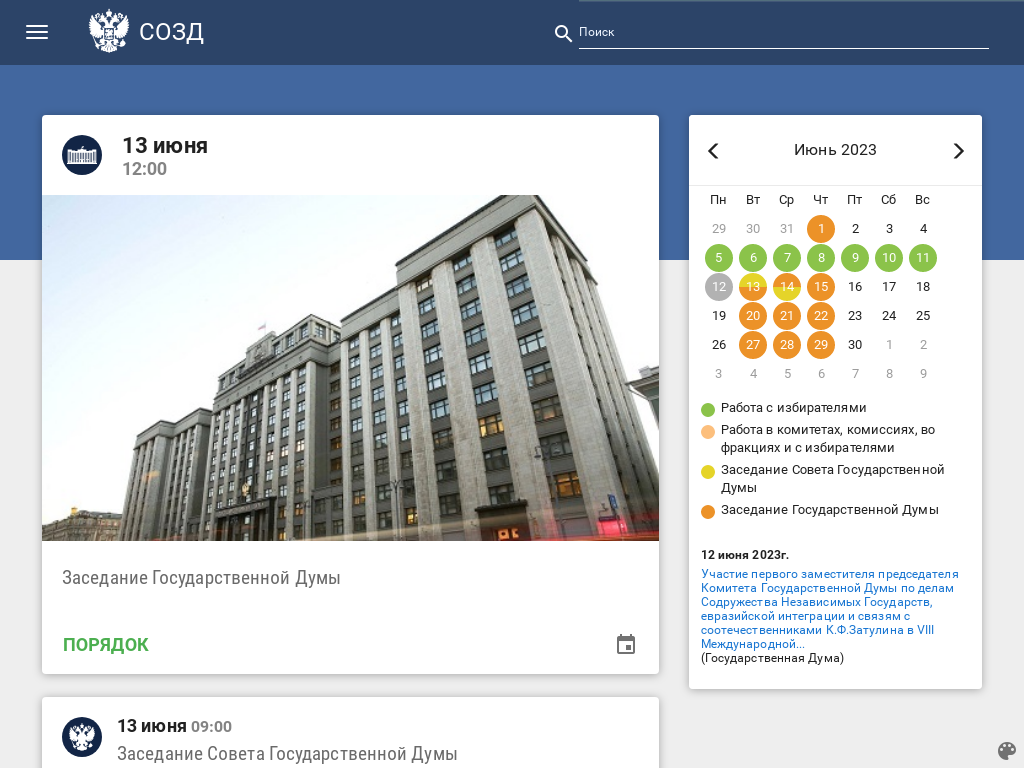Select June 11 in the calendar

[x=923, y=258]
